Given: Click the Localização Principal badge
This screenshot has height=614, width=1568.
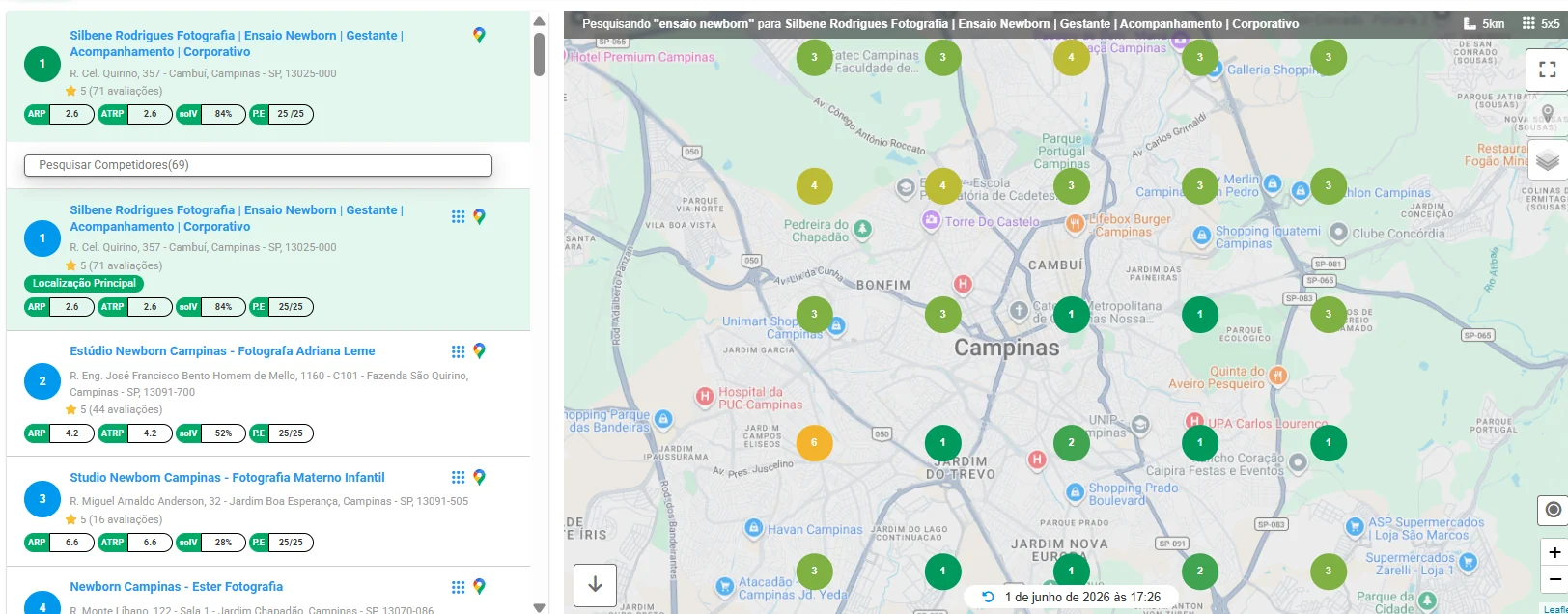Looking at the screenshot, I should [x=84, y=284].
